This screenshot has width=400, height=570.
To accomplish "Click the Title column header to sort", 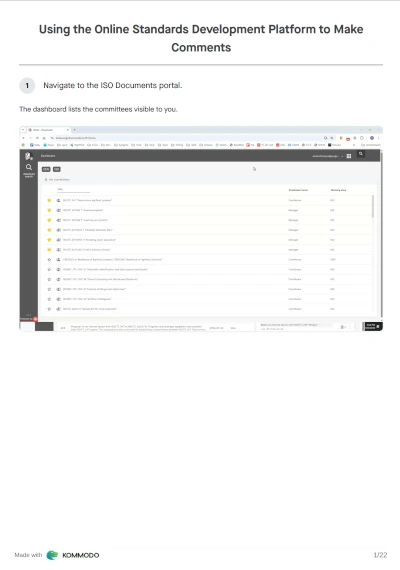I will tap(60, 189).
